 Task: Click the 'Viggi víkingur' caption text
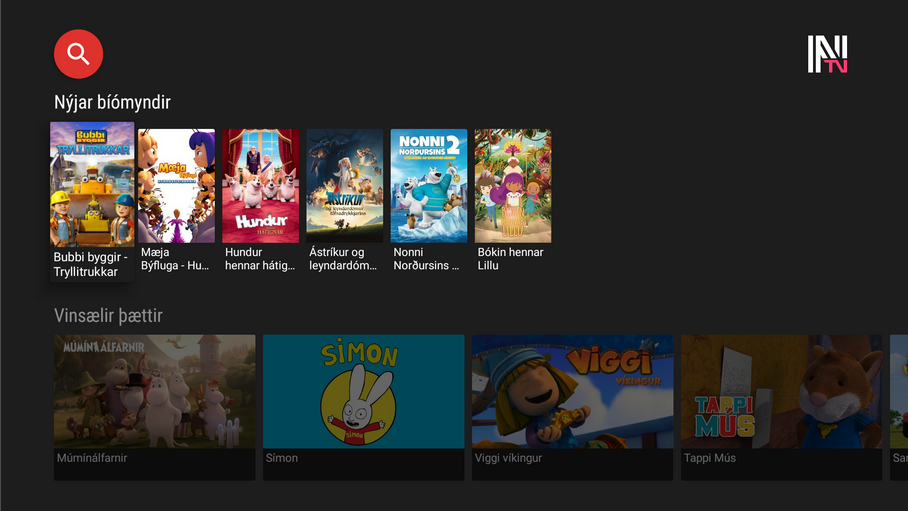pyautogui.click(x=508, y=458)
